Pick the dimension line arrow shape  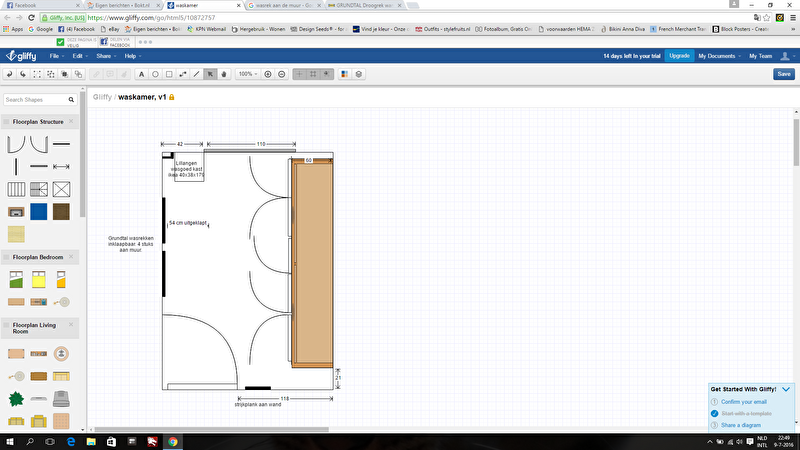point(61,166)
